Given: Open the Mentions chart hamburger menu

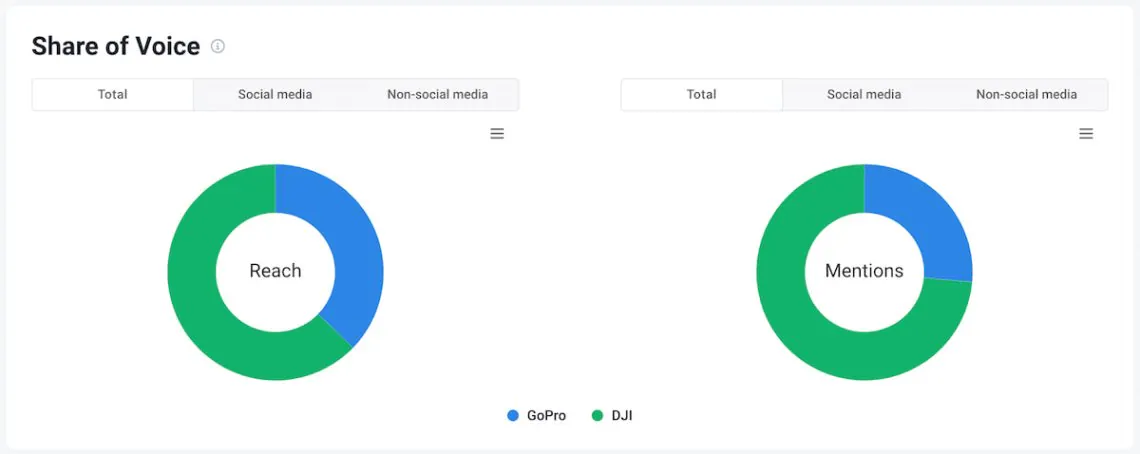Looking at the screenshot, I should point(1086,134).
